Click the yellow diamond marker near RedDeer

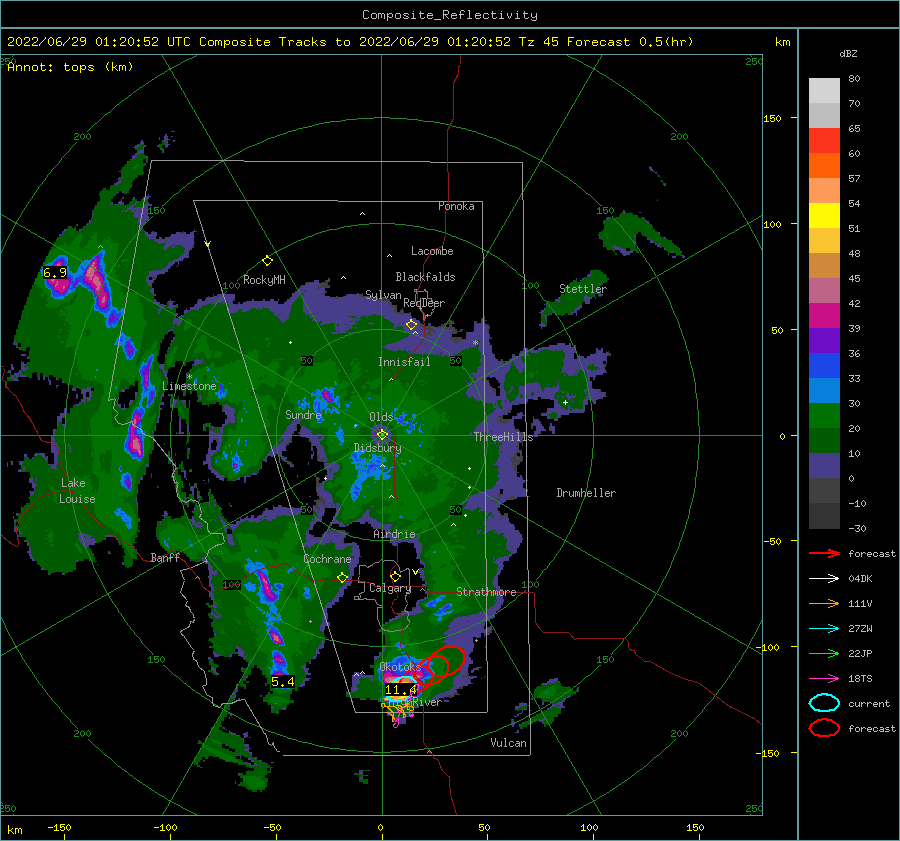point(411,325)
